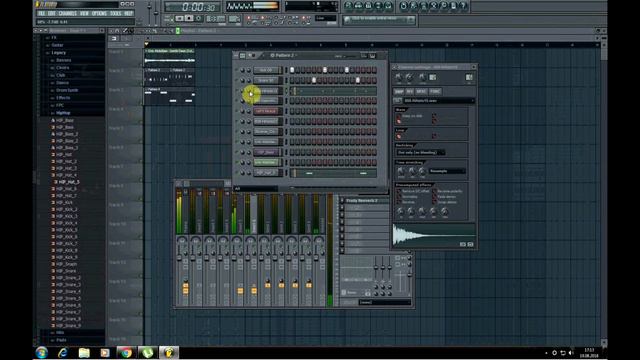Click the first step of Kick channel
Image resolution: width=640 pixels, height=360 pixels.
[x=292, y=70]
